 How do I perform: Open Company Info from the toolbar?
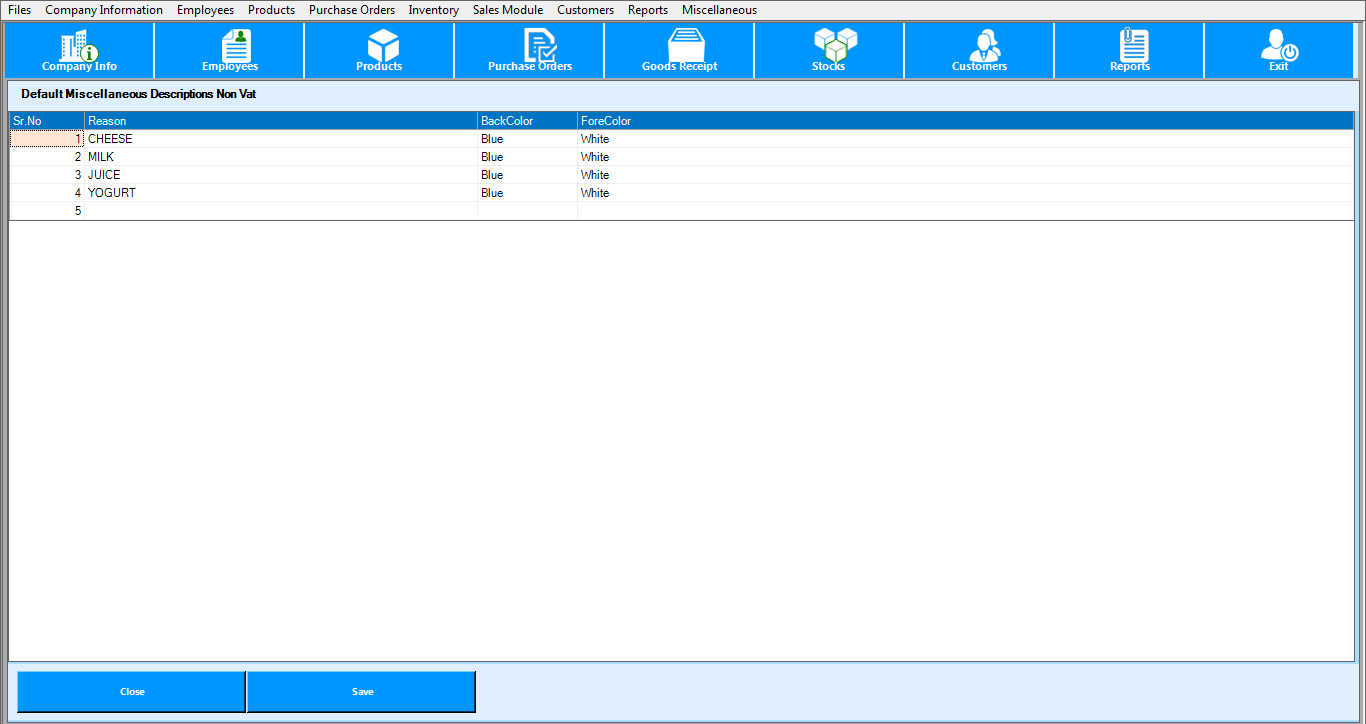coord(79,50)
